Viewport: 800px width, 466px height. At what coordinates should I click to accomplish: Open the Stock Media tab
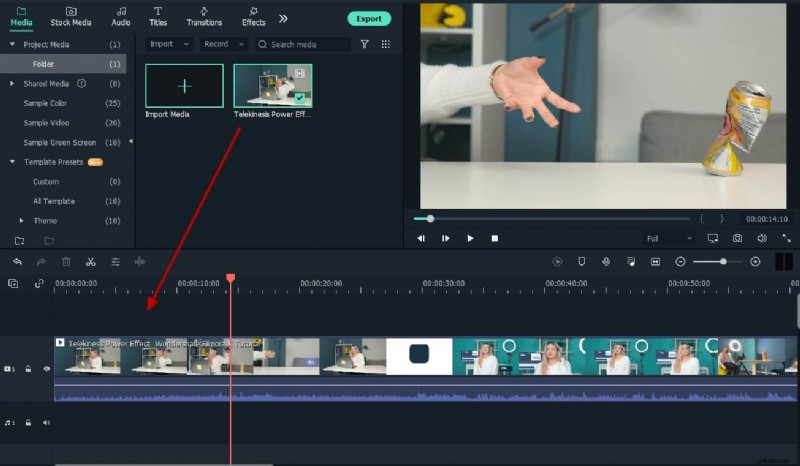[71, 16]
